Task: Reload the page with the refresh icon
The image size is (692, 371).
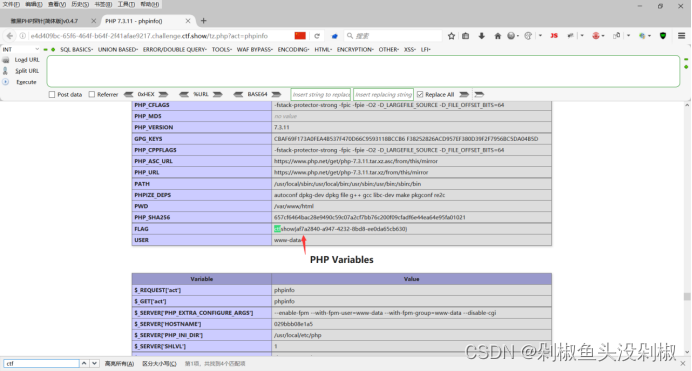Action: (x=317, y=36)
